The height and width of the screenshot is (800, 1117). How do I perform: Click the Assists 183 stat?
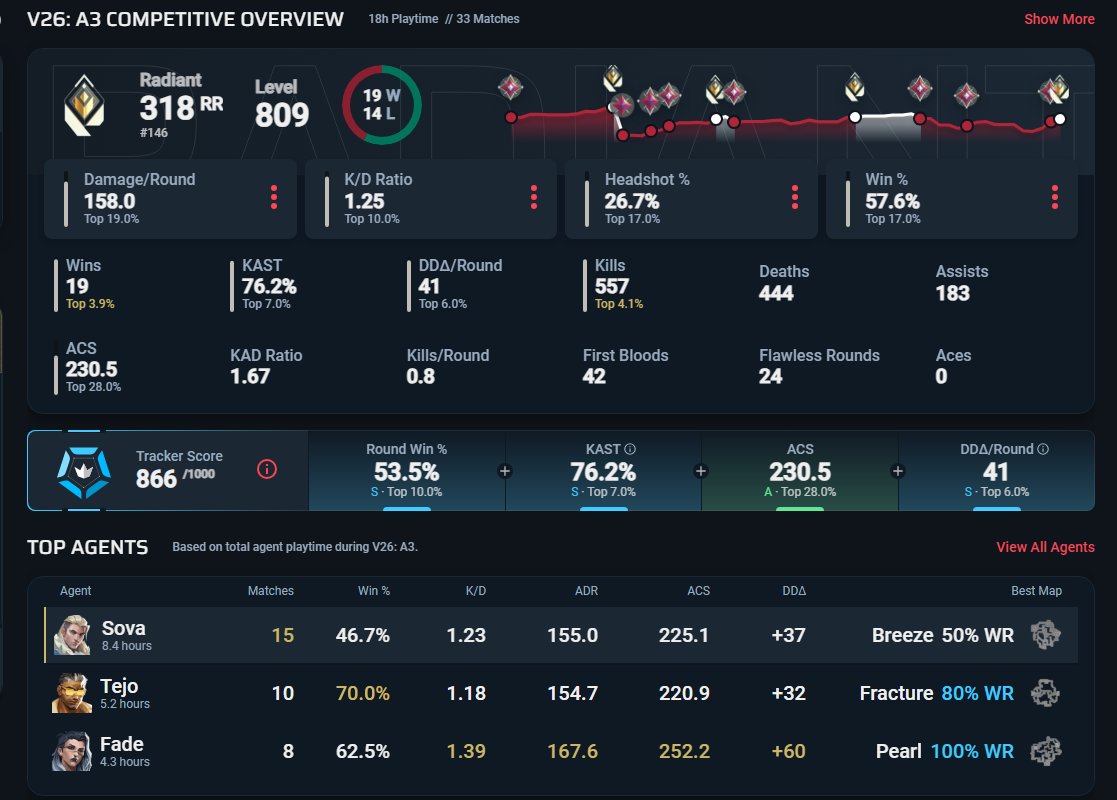point(962,282)
